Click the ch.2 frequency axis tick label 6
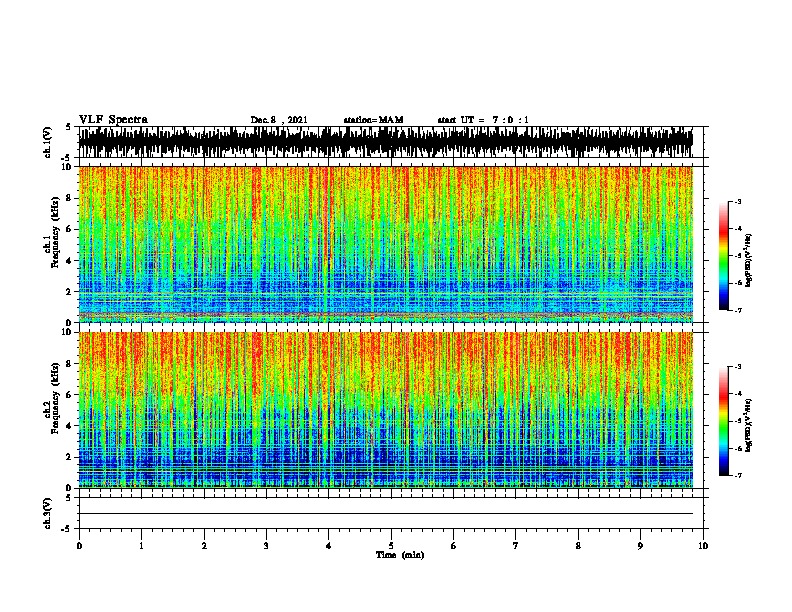The height and width of the screenshot is (612, 792). tap(70, 395)
